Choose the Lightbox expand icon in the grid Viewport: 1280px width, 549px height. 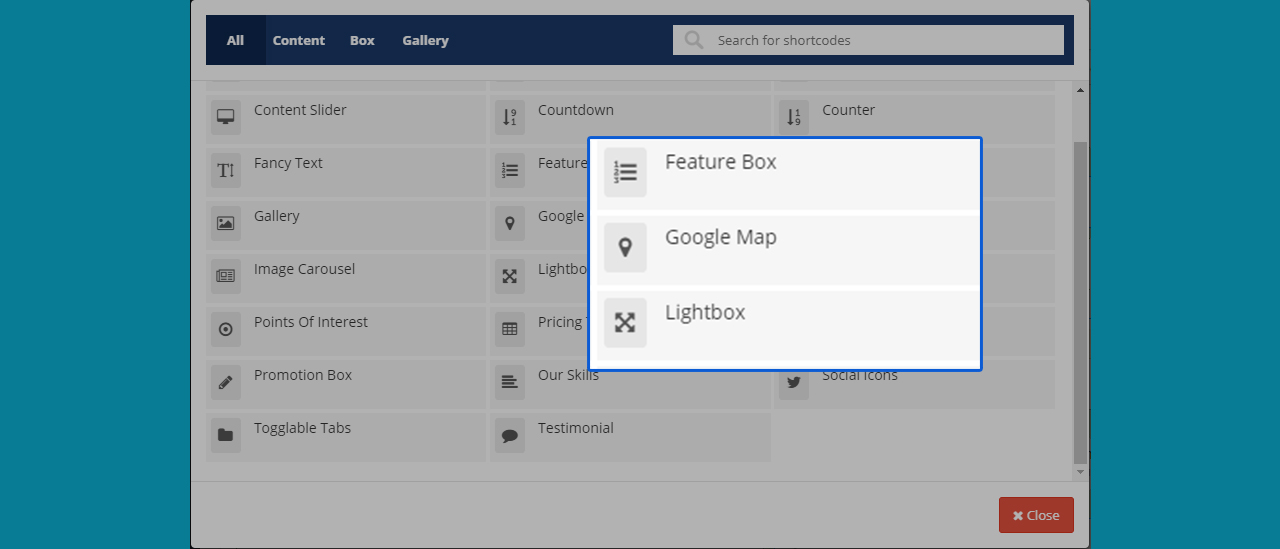pos(510,276)
